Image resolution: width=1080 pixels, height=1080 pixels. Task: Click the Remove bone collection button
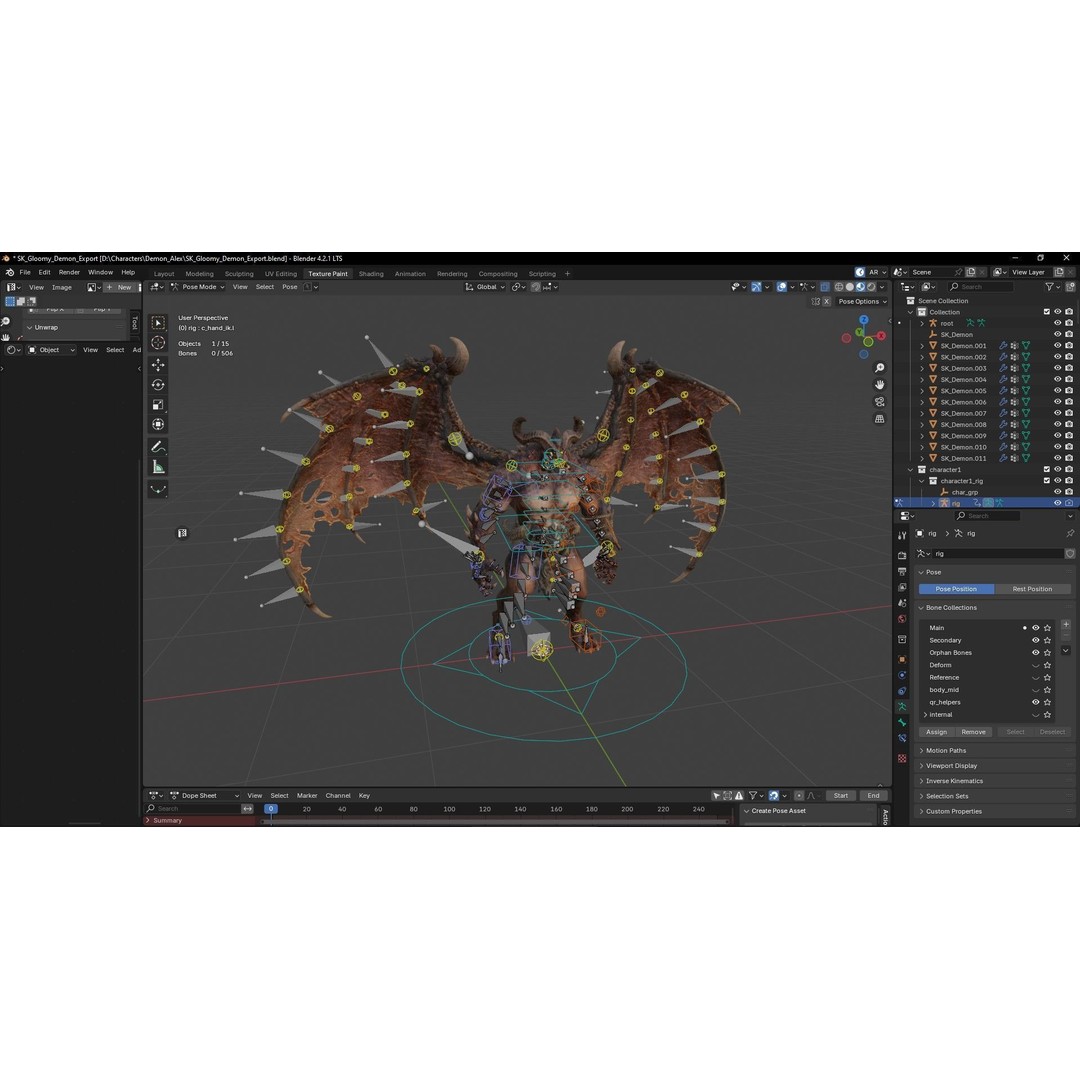click(x=973, y=732)
